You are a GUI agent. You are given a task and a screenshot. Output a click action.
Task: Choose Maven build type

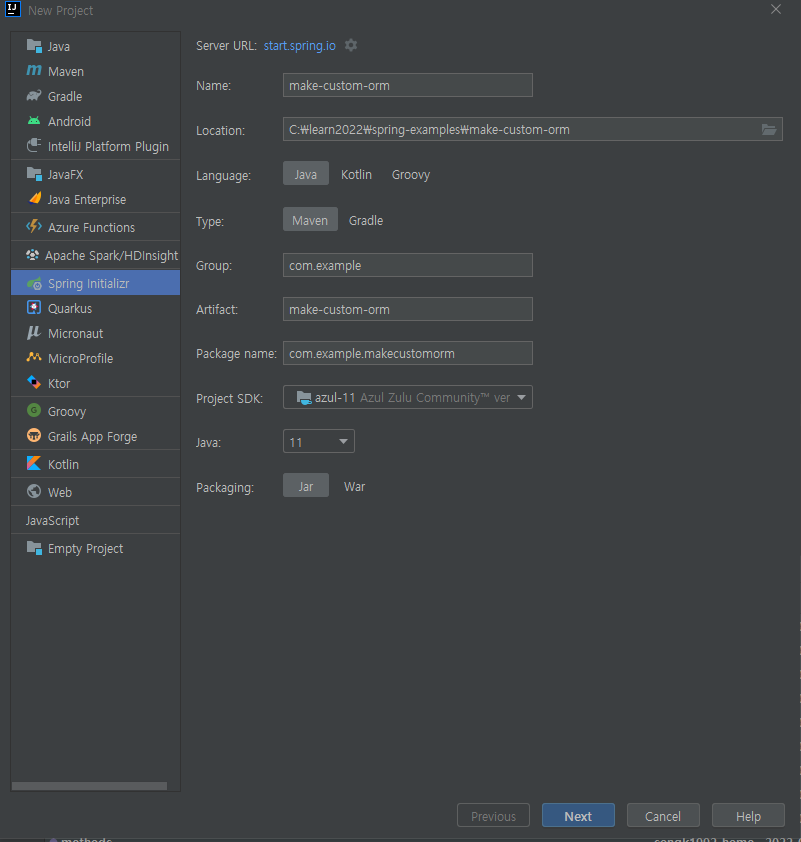(310, 220)
